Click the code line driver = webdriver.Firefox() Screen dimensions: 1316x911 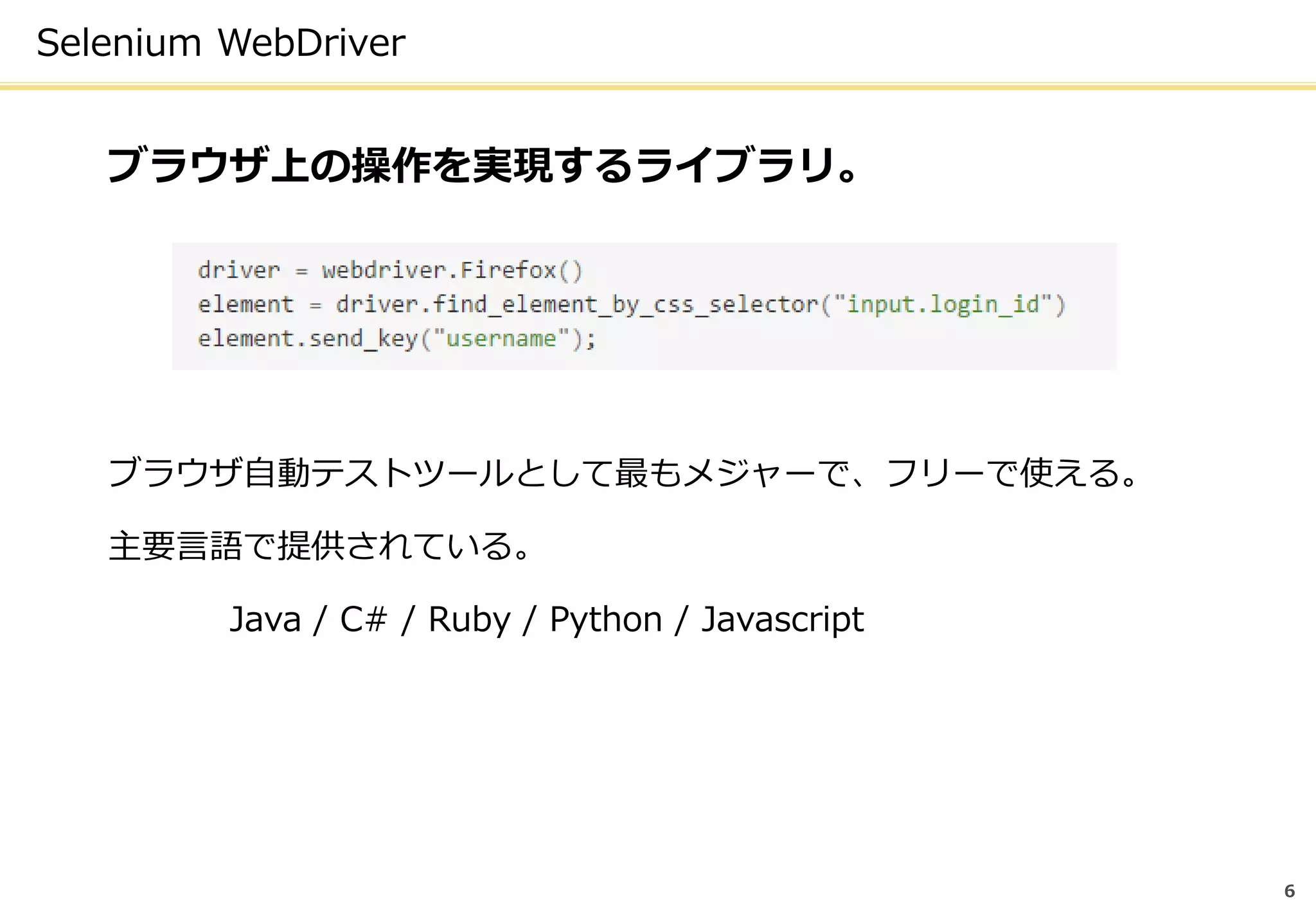click(389, 270)
